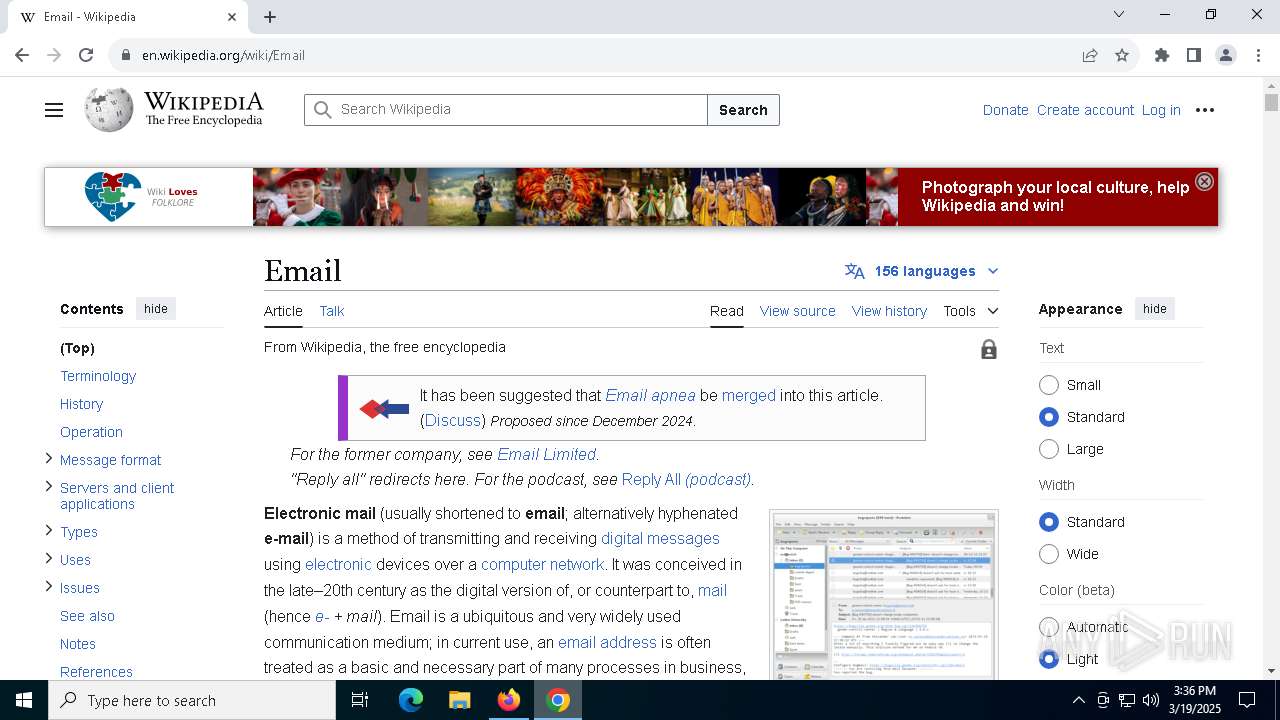Hide the Contents sidebar
Screen dimensions: 1280x720
click(156, 309)
